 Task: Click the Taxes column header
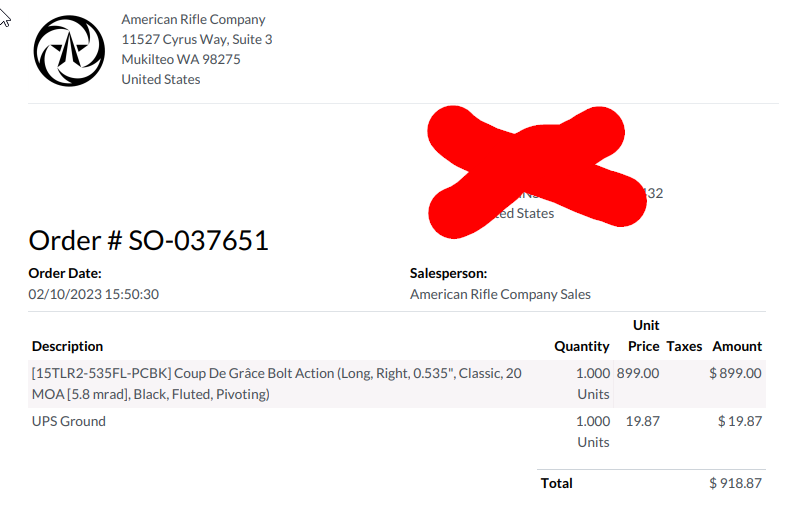point(684,346)
